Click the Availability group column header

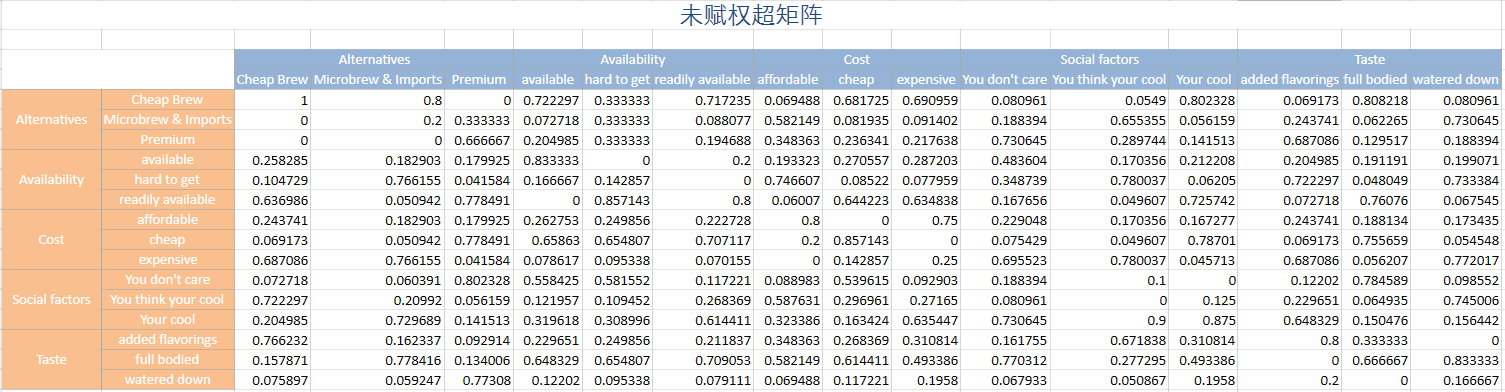tap(632, 60)
